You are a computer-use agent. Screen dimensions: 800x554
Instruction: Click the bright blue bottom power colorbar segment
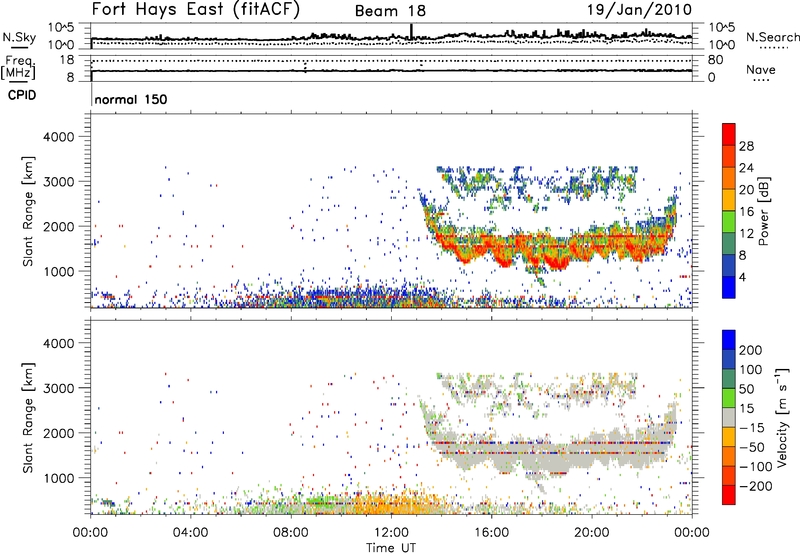tap(729, 288)
